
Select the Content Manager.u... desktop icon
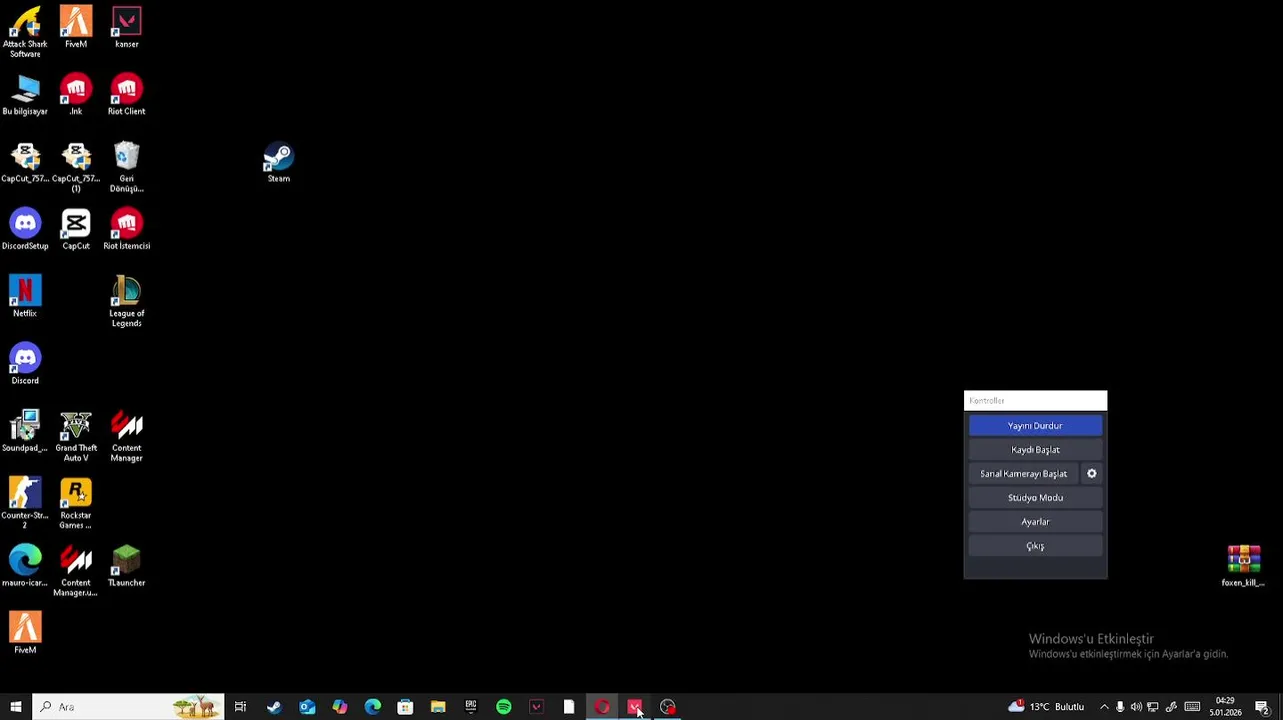coord(76,571)
